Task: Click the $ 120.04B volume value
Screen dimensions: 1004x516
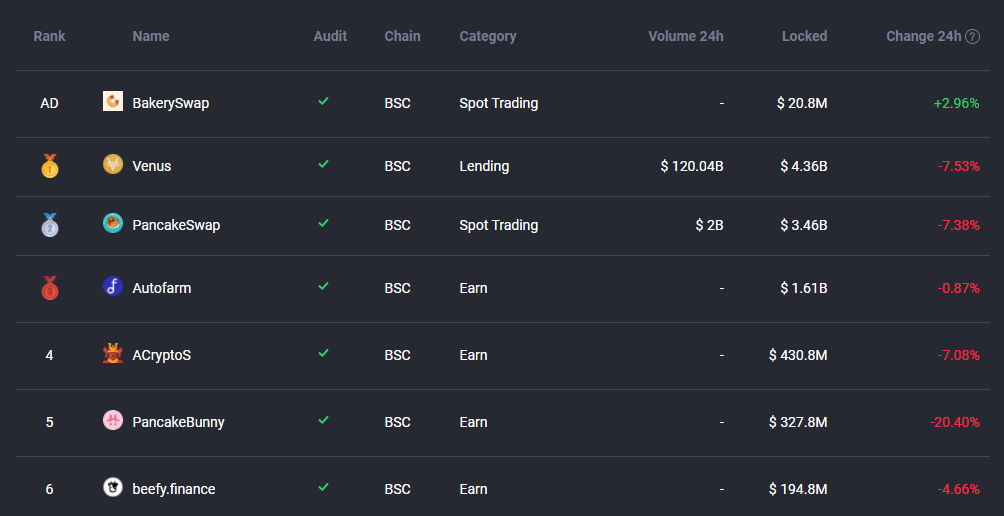Action: pos(692,166)
